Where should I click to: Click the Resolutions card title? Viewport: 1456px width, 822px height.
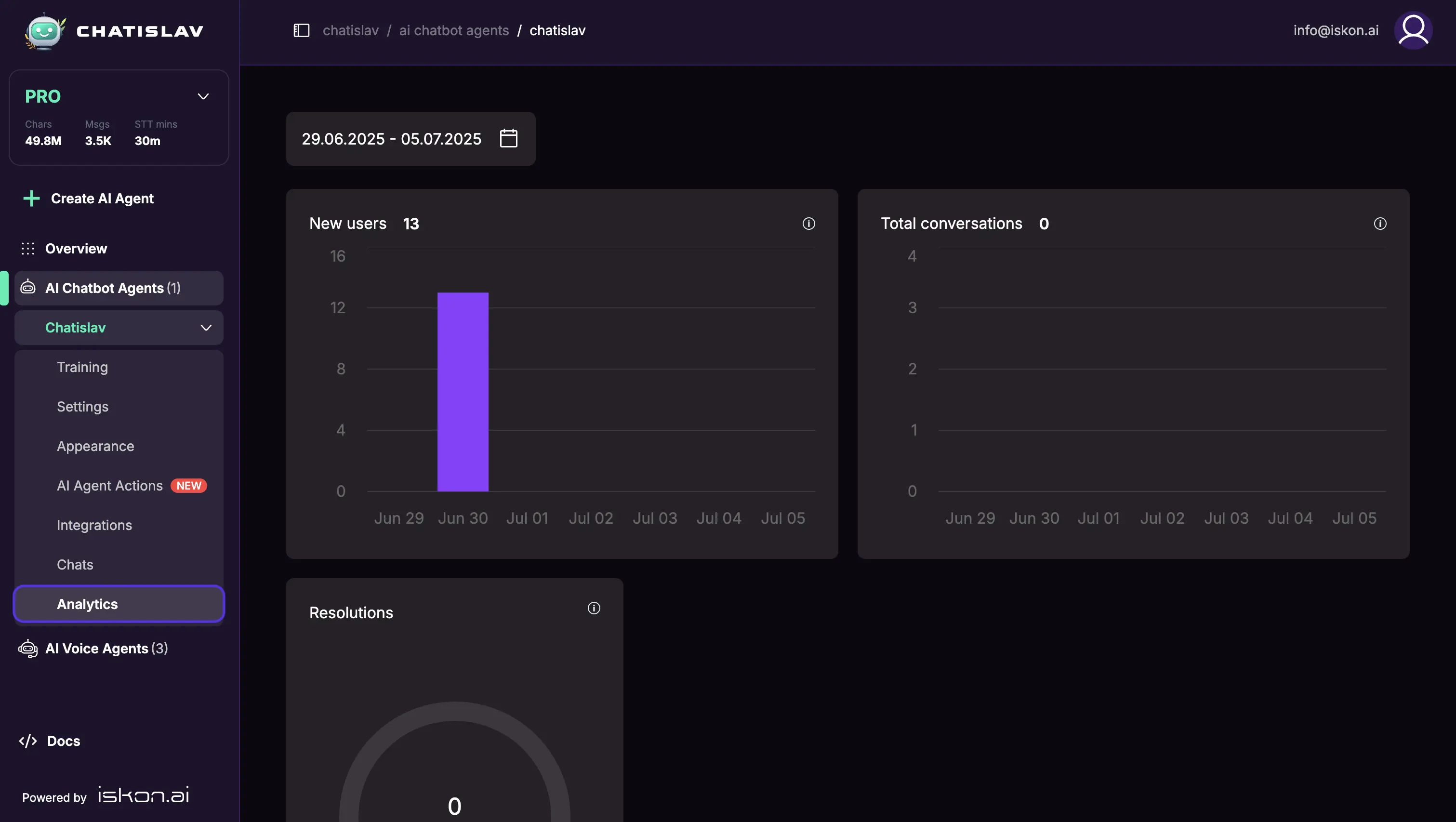(x=351, y=613)
